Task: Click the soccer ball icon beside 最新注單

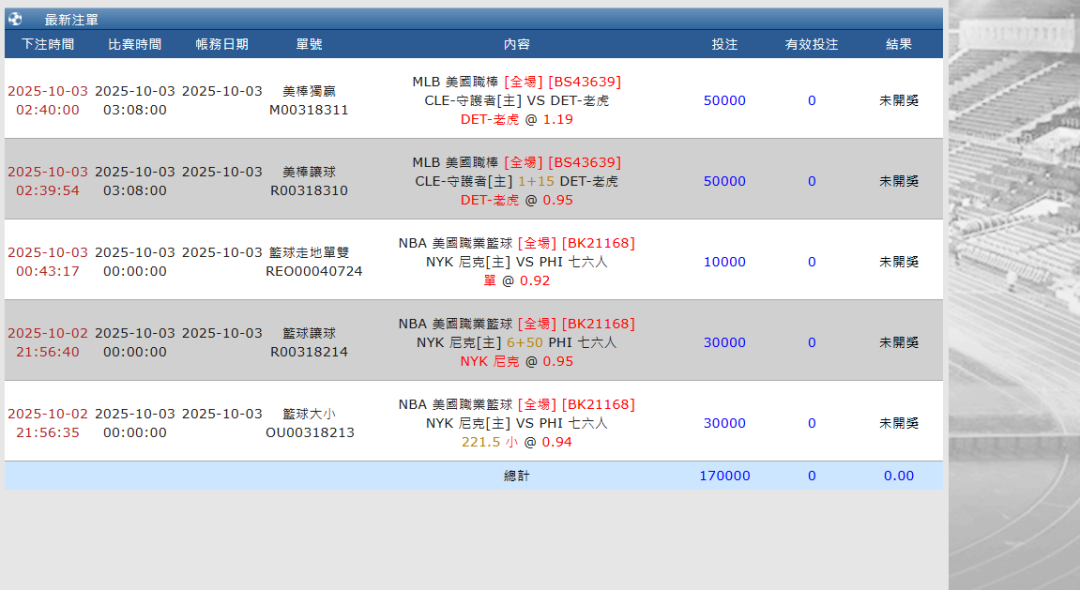Action: click(15, 19)
